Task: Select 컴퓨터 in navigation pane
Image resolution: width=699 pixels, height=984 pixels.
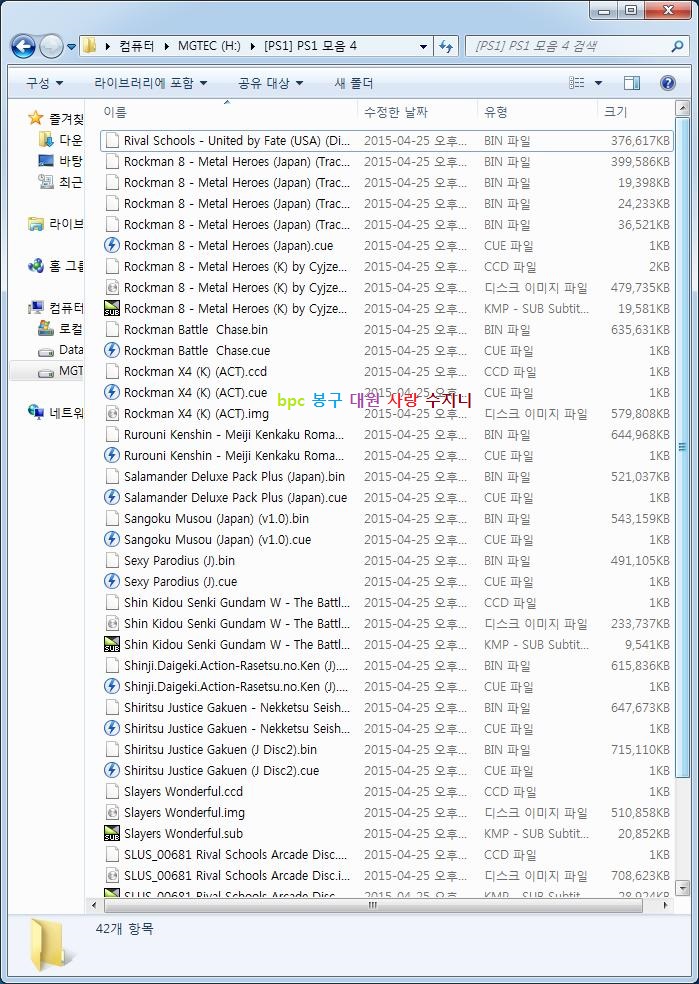Action: coord(55,308)
